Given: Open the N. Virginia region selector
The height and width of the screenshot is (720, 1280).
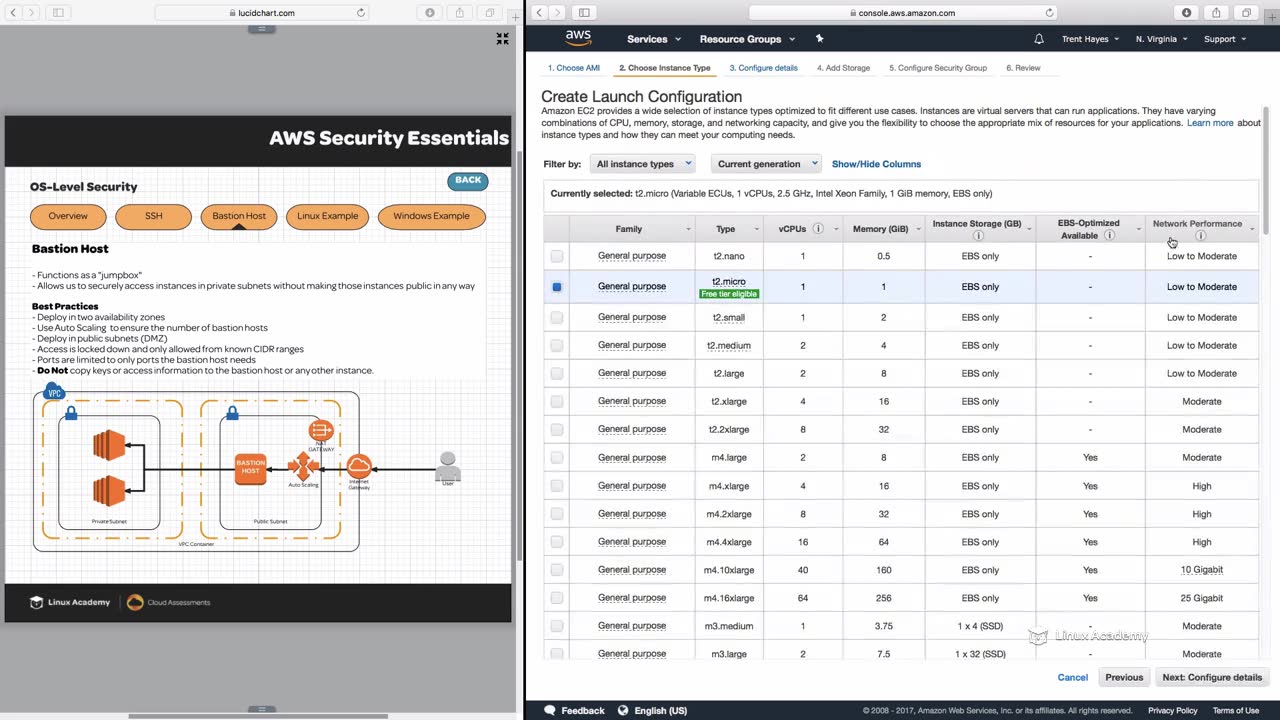Looking at the screenshot, I should 1162,39.
